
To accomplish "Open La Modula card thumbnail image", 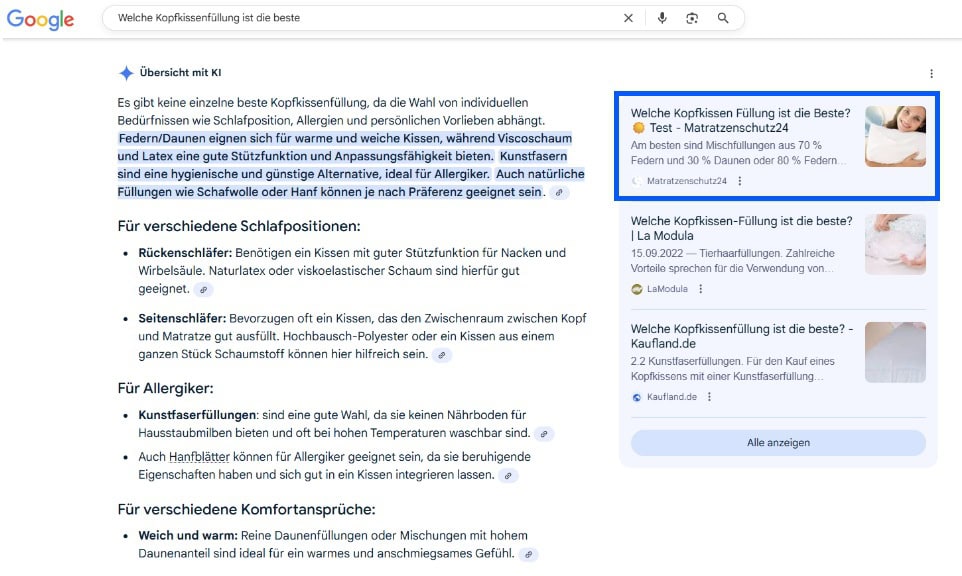I will click(x=895, y=244).
